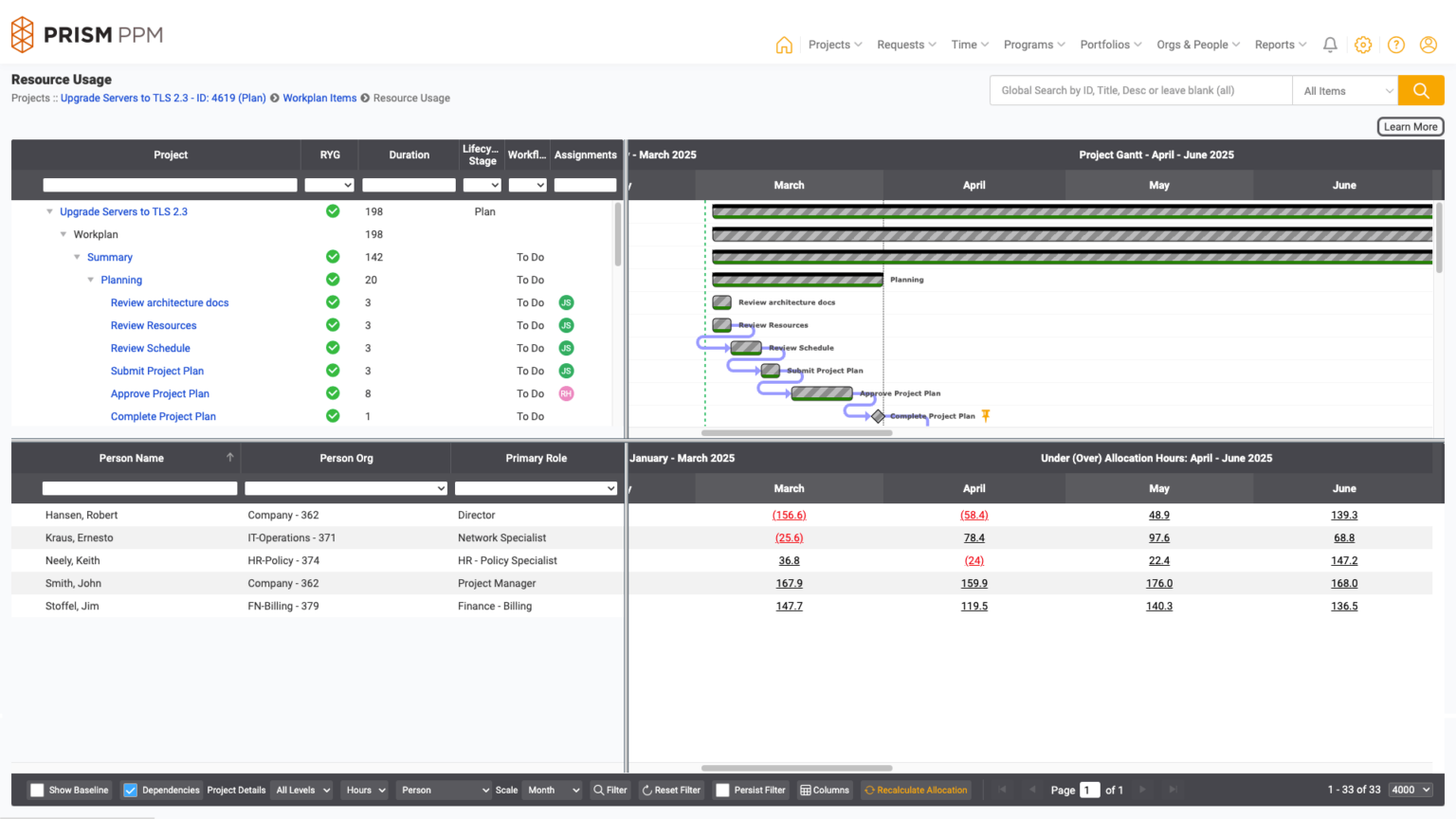The width and height of the screenshot is (1456, 819).
Task: Open the All Levels dropdown
Action: coord(303,790)
